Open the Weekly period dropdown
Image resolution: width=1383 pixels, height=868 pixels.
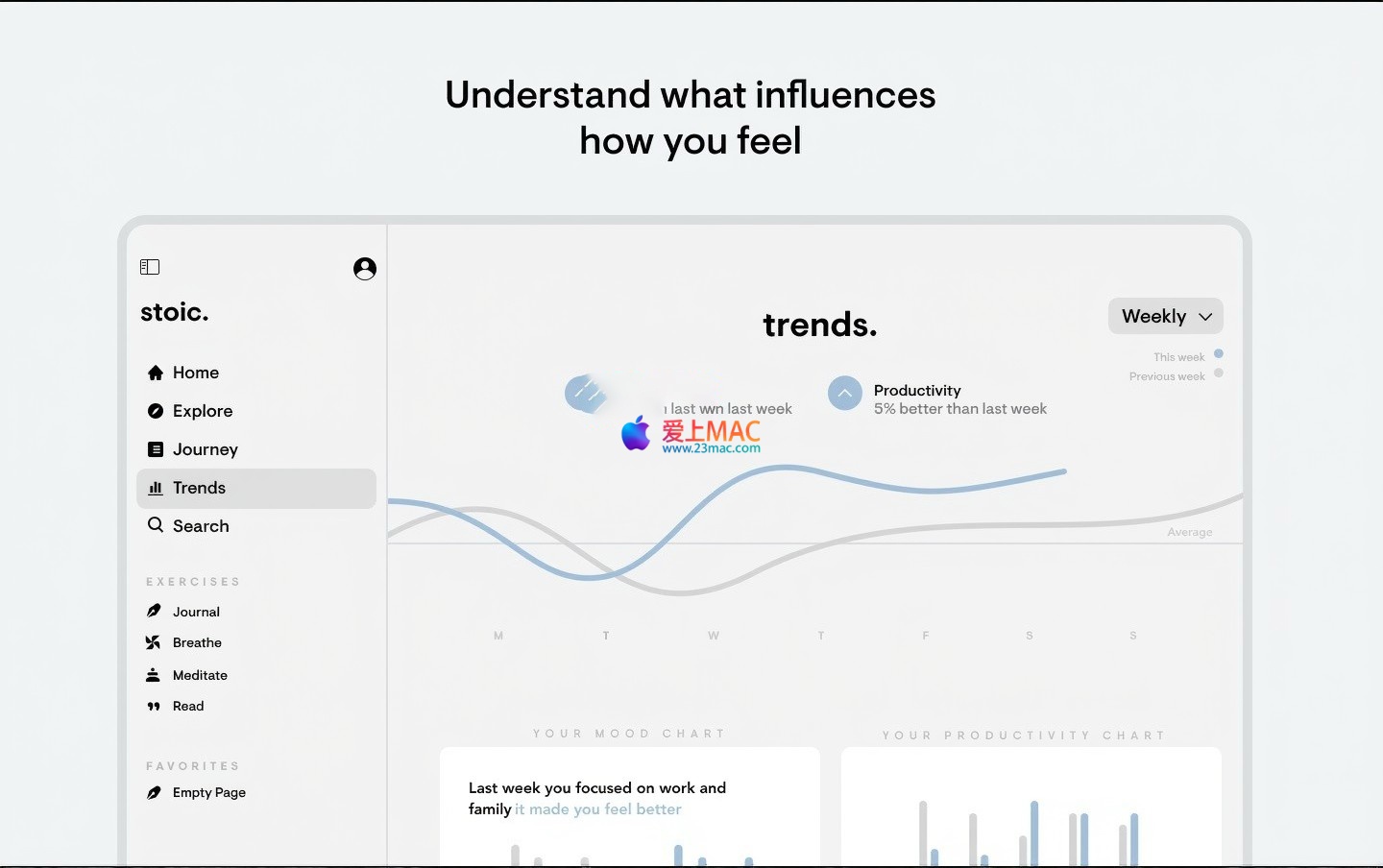click(x=1165, y=316)
